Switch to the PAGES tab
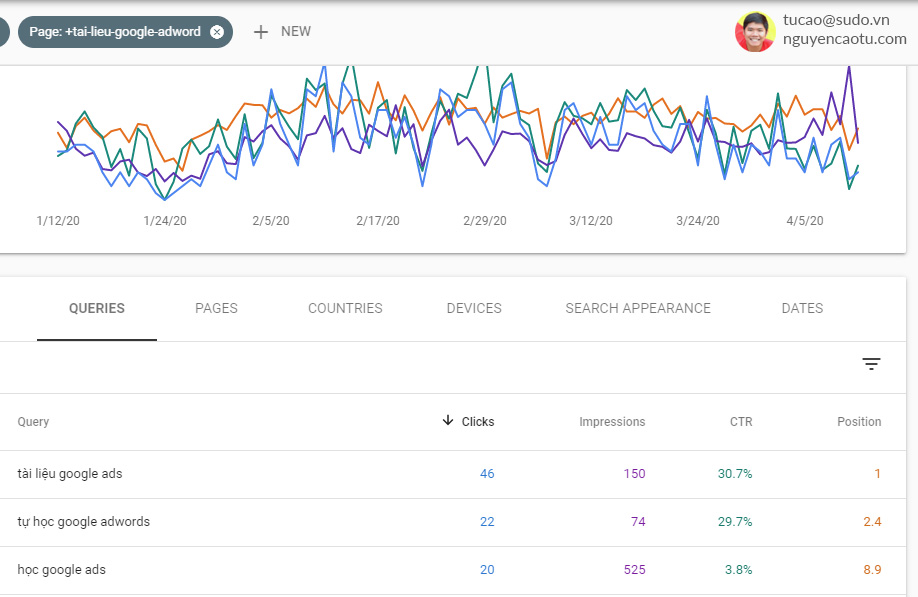 pos(216,308)
